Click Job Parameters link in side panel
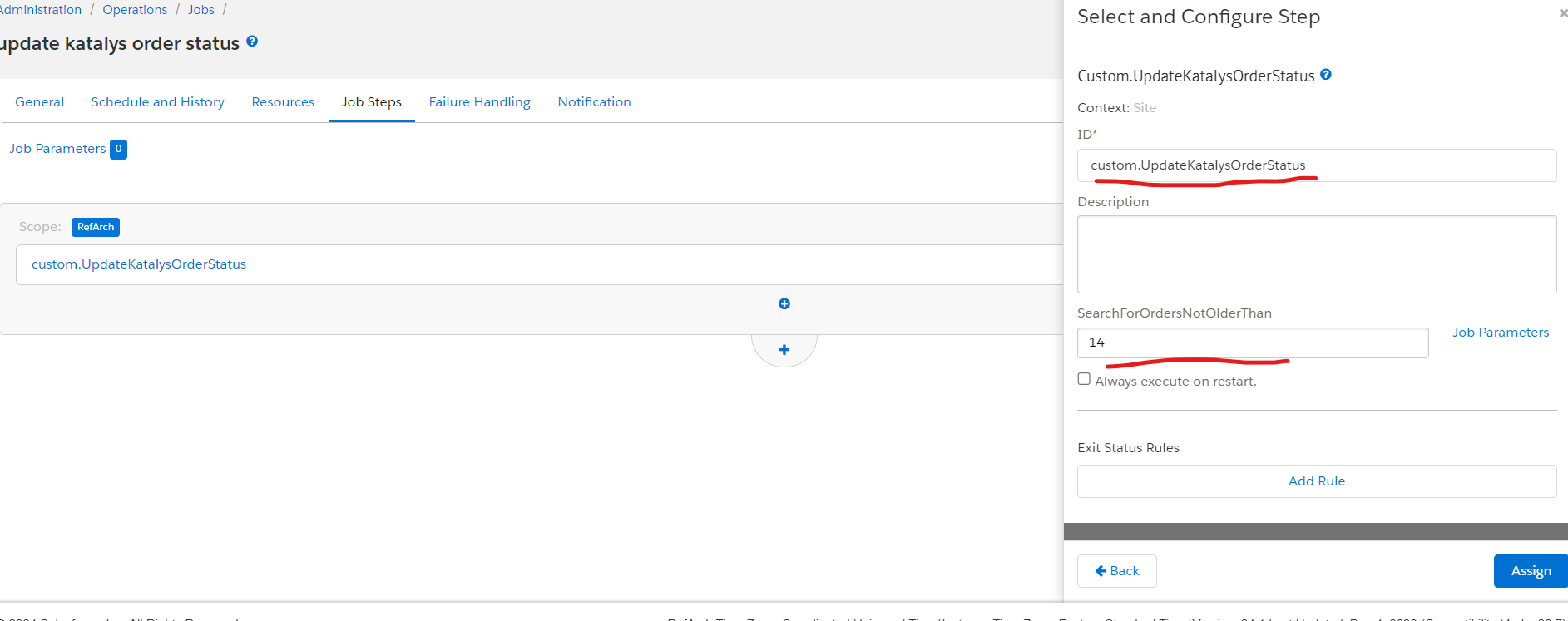1568x621 pixels. 1500,333
